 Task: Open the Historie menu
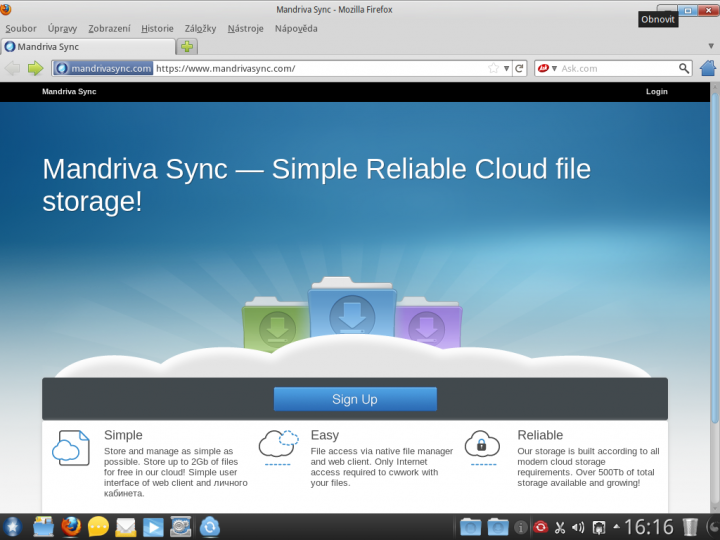point(158,28)
